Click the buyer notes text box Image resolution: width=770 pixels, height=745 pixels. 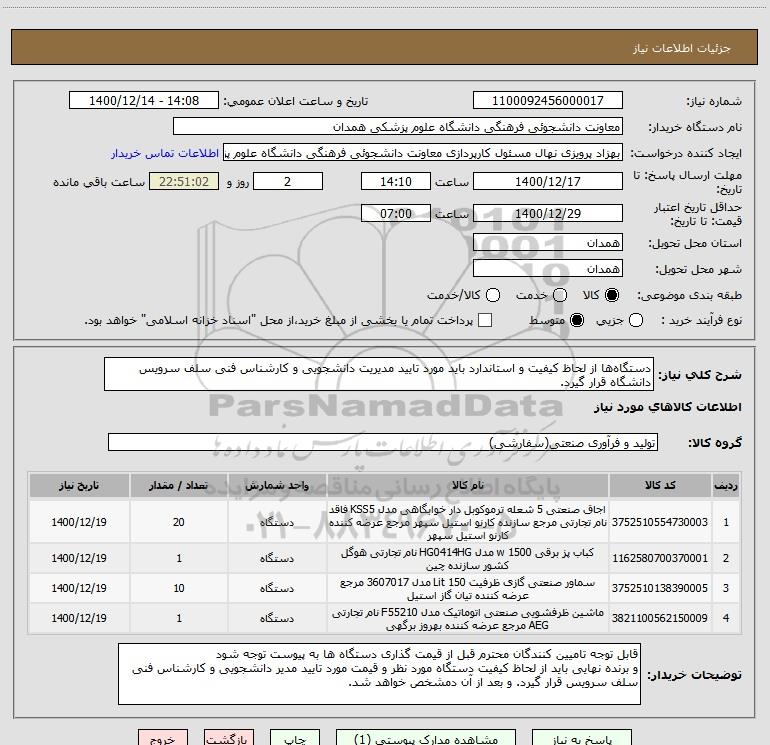click(x=379, y=674)
